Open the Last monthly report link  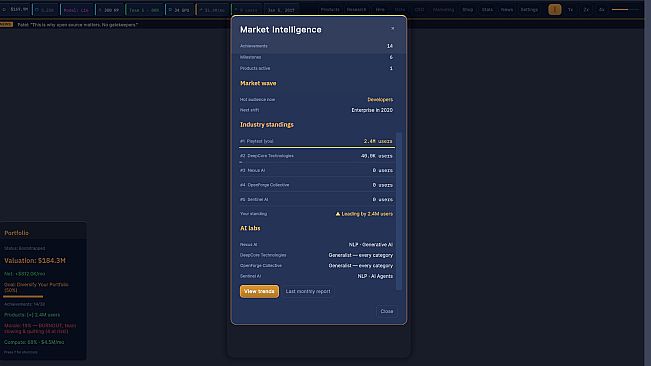pos(308,291)
